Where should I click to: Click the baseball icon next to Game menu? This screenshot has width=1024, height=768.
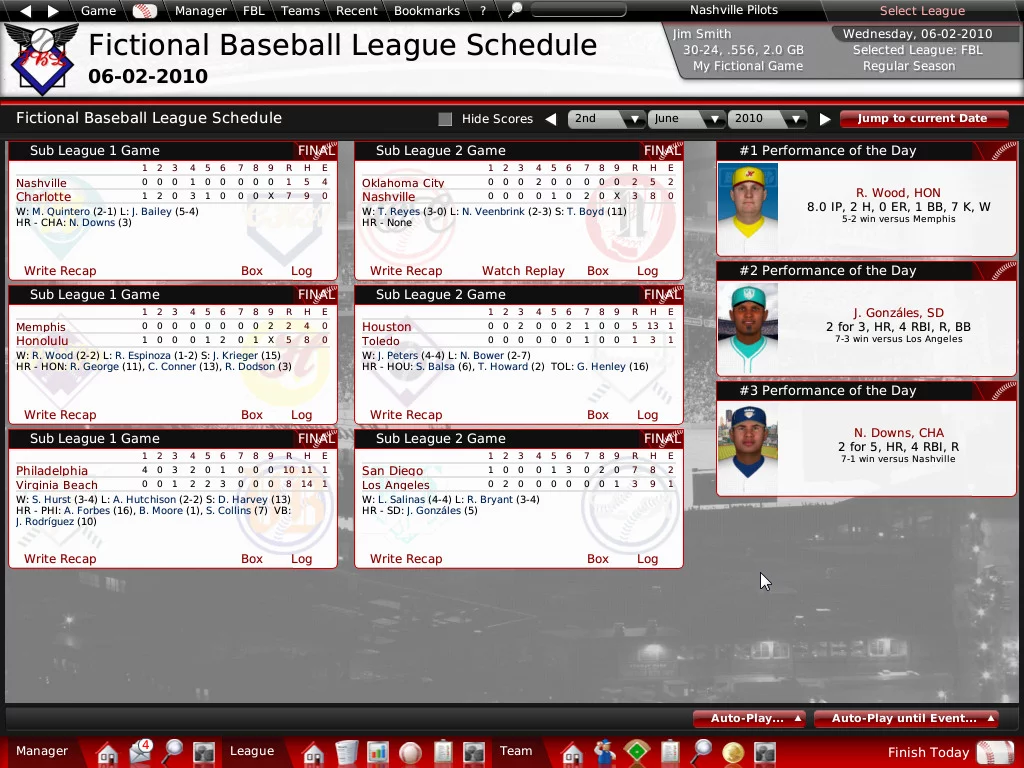(x=144, y=10)
